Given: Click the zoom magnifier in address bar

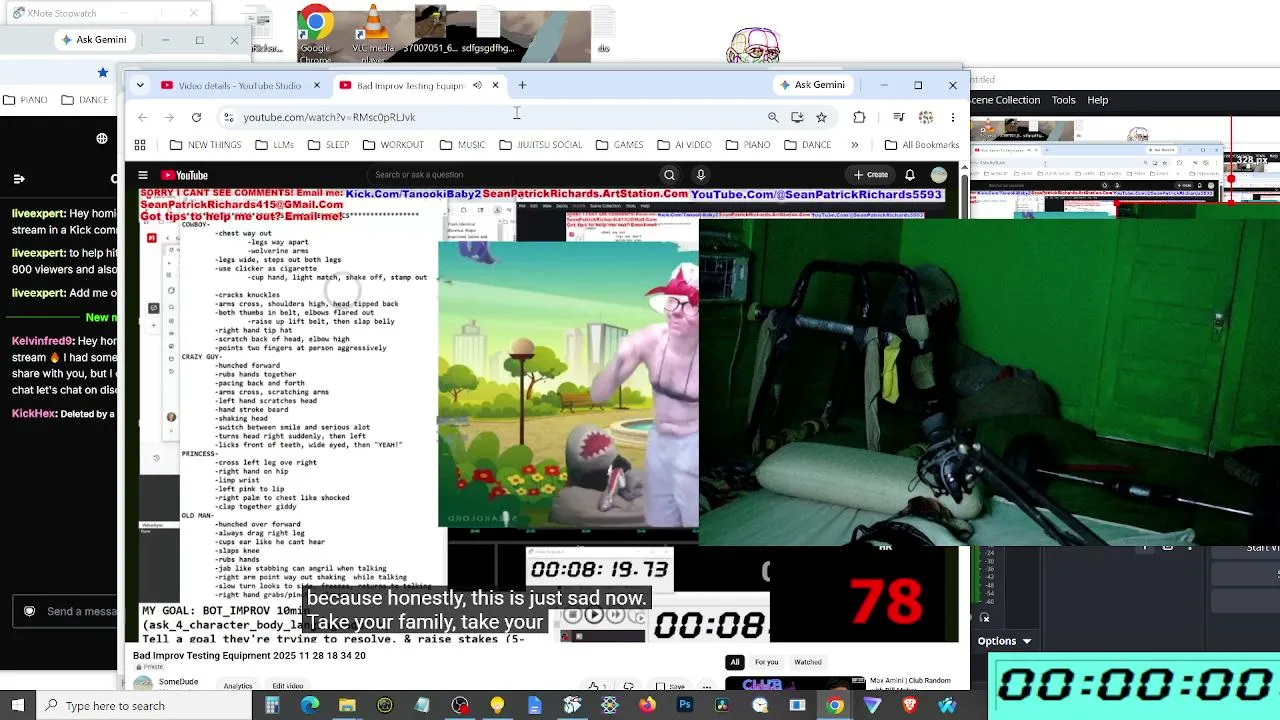Looking at the screenshot, I should click(773, 117).
